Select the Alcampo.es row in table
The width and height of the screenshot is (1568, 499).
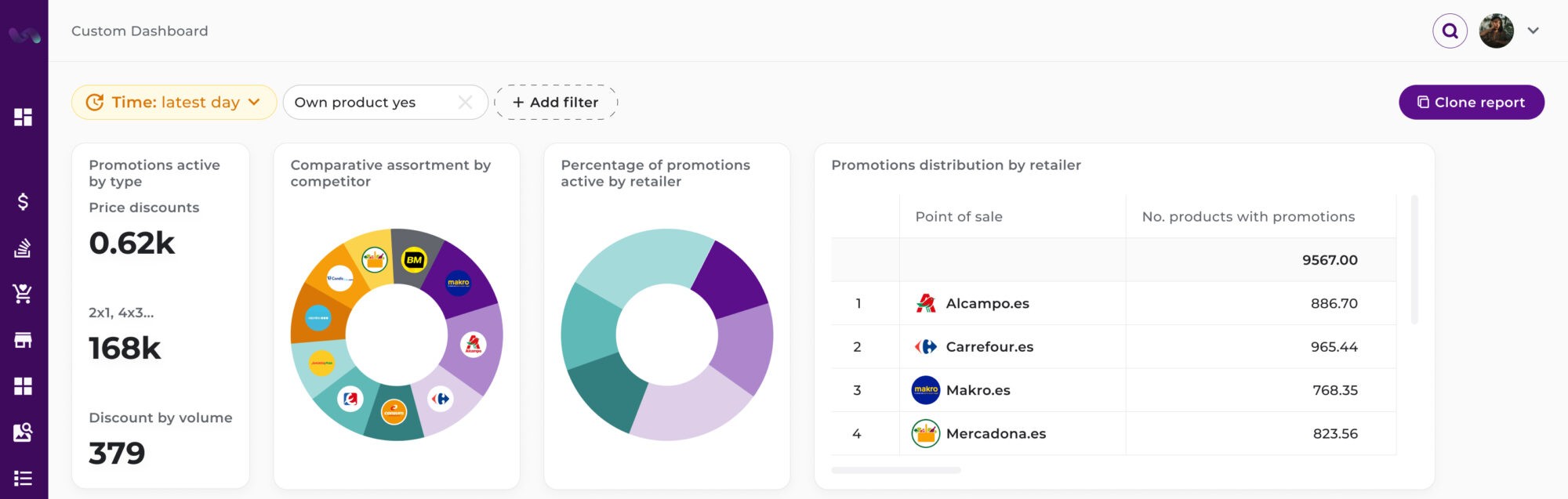tap(987, 304)
